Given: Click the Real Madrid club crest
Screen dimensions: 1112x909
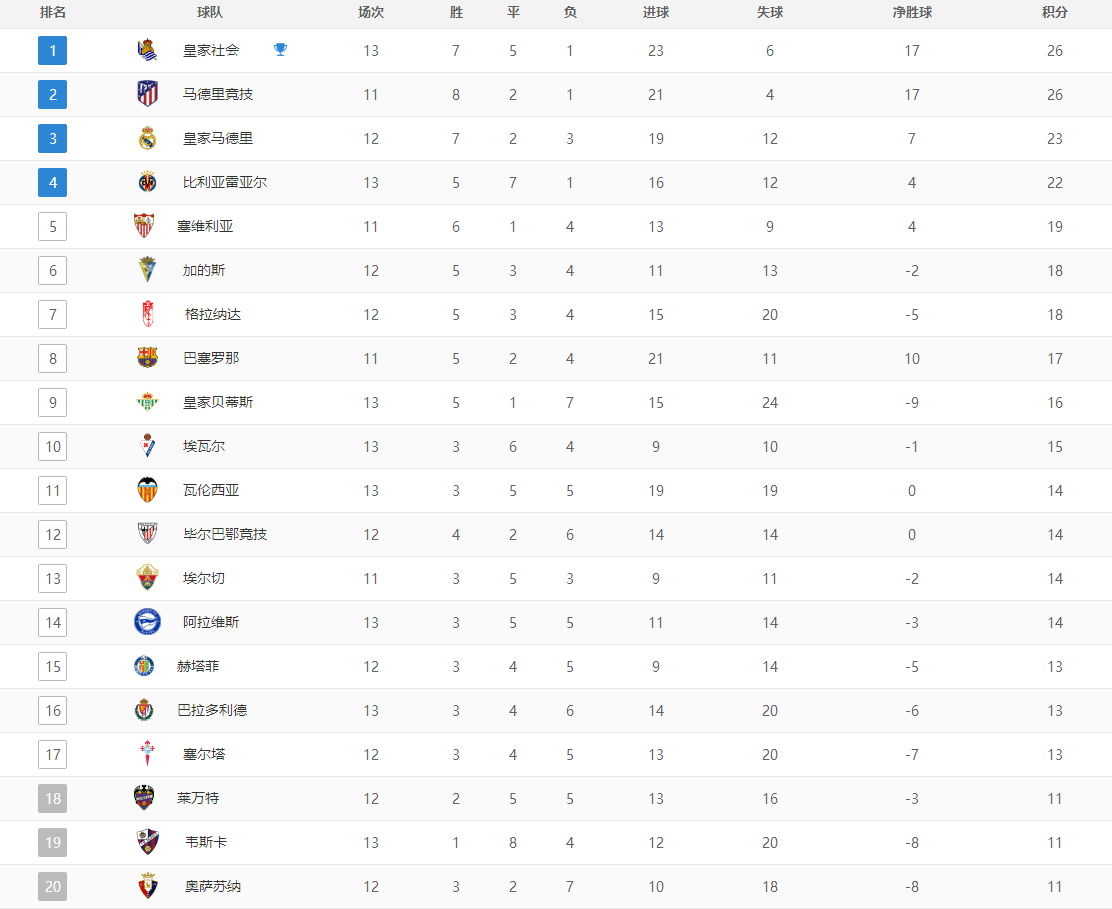Looking at the screenshot, I should [x=147, y=138].
